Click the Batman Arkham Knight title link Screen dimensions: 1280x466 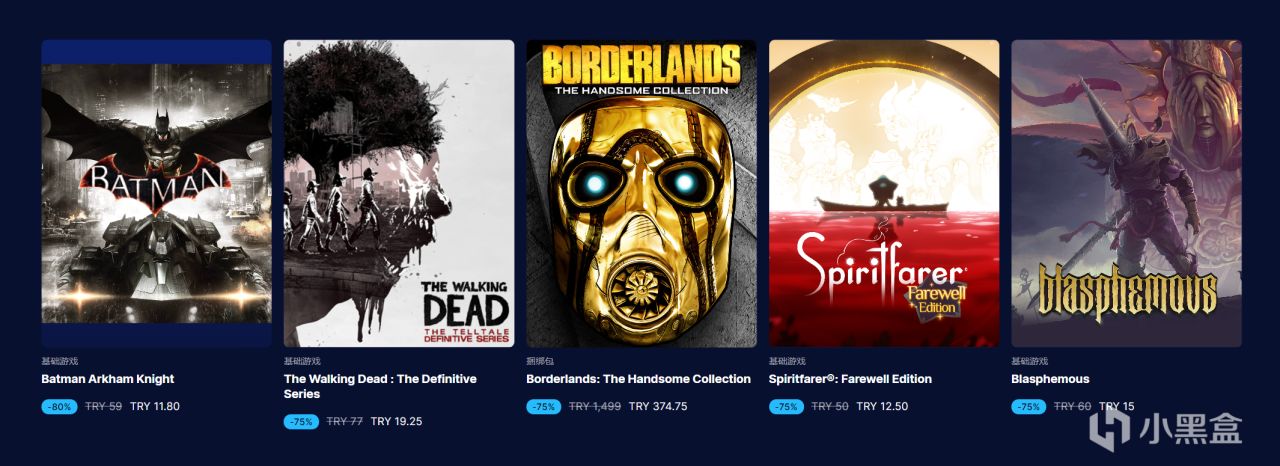click(108, 379)
